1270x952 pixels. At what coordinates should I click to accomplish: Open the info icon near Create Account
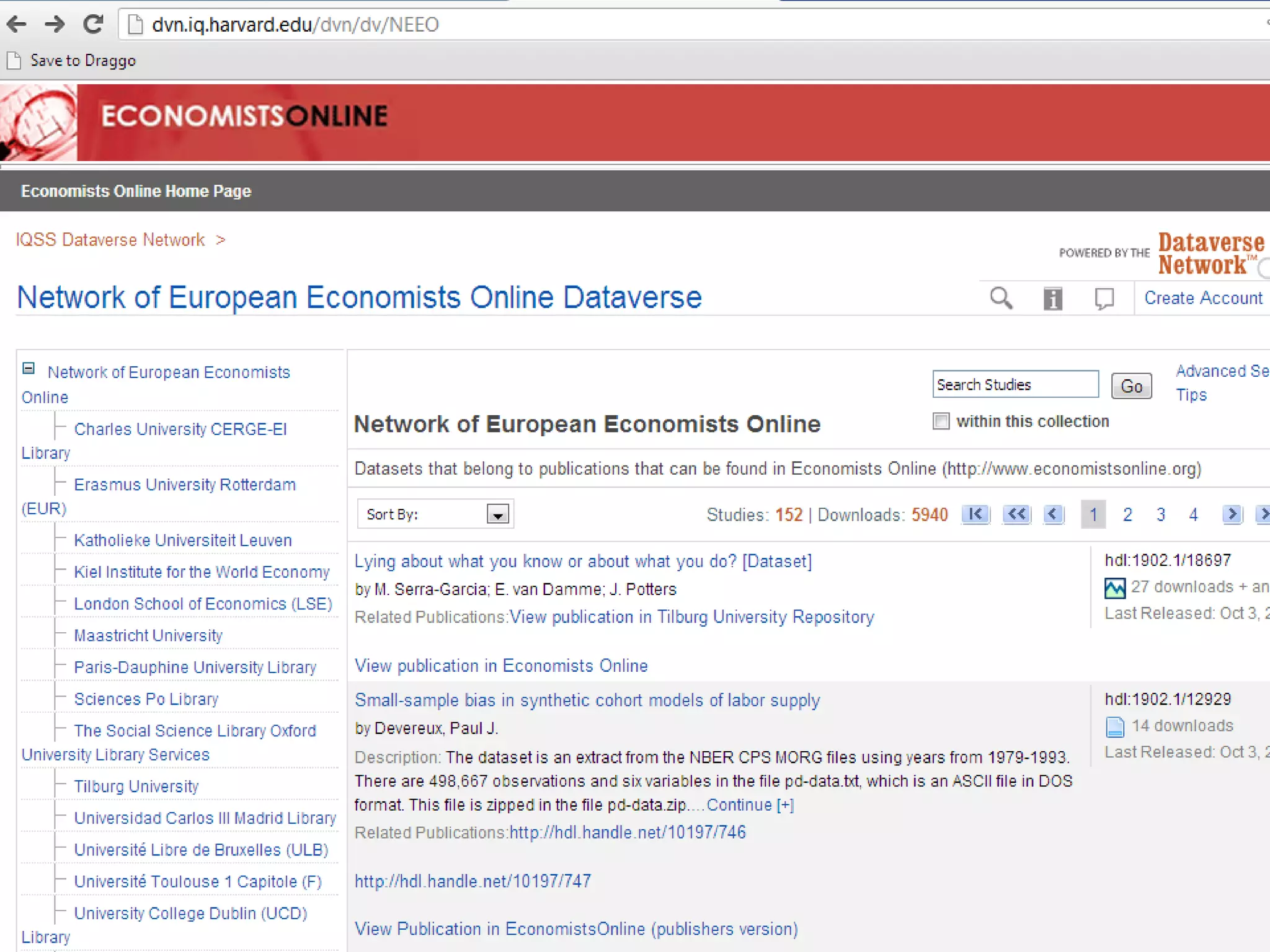(1052, 299)
